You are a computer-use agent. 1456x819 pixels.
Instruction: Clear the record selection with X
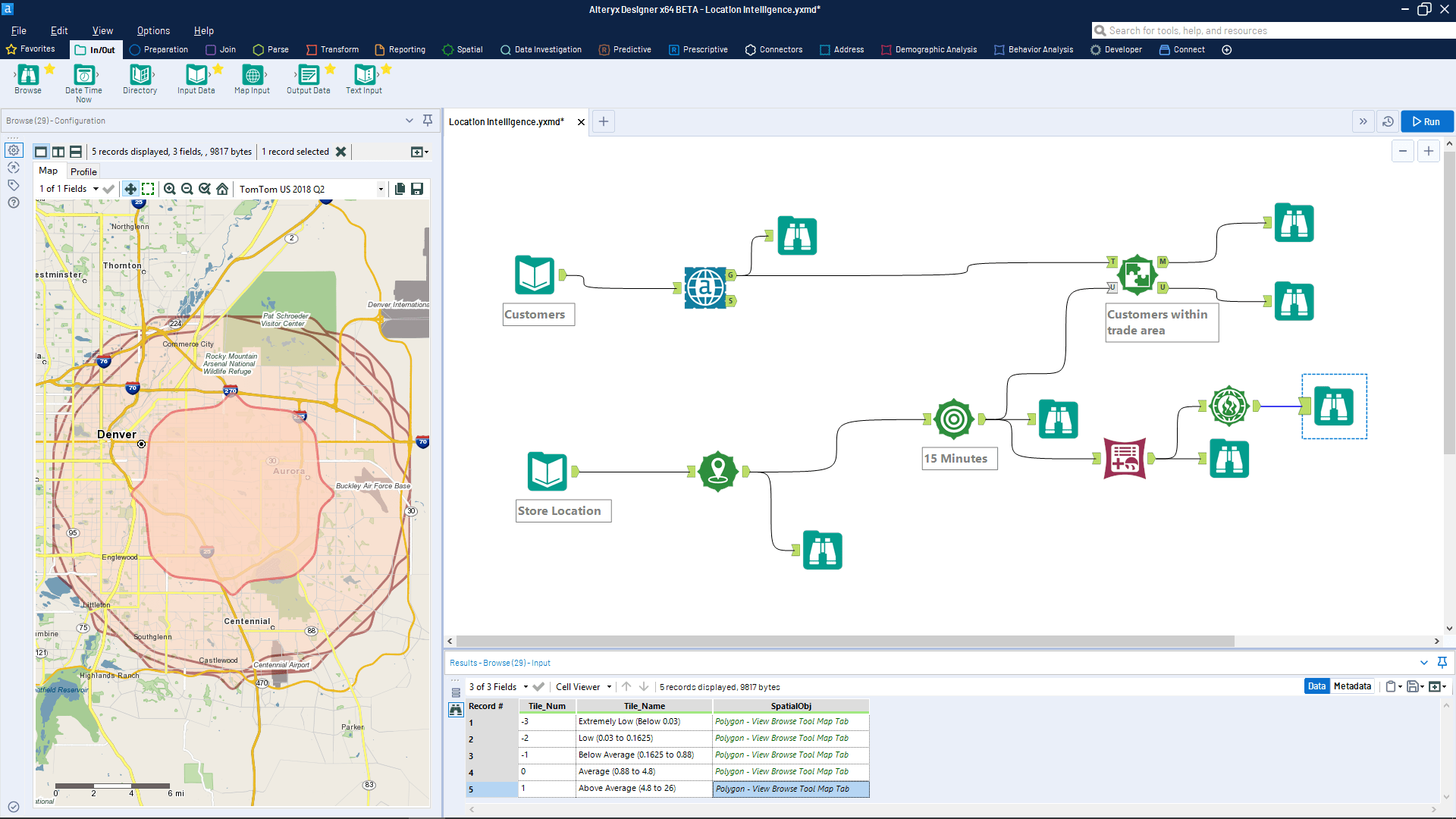point(341,152)
